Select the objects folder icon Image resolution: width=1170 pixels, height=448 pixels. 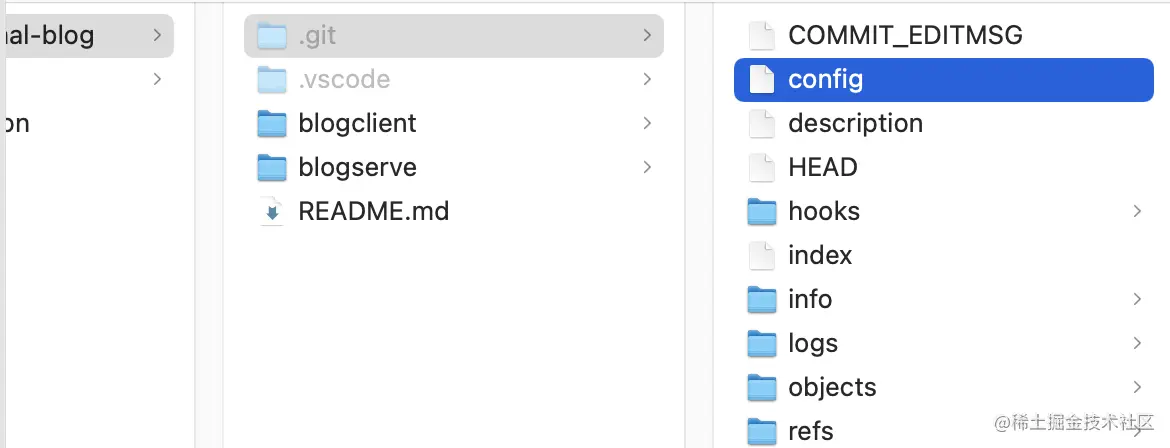point(762,388)
